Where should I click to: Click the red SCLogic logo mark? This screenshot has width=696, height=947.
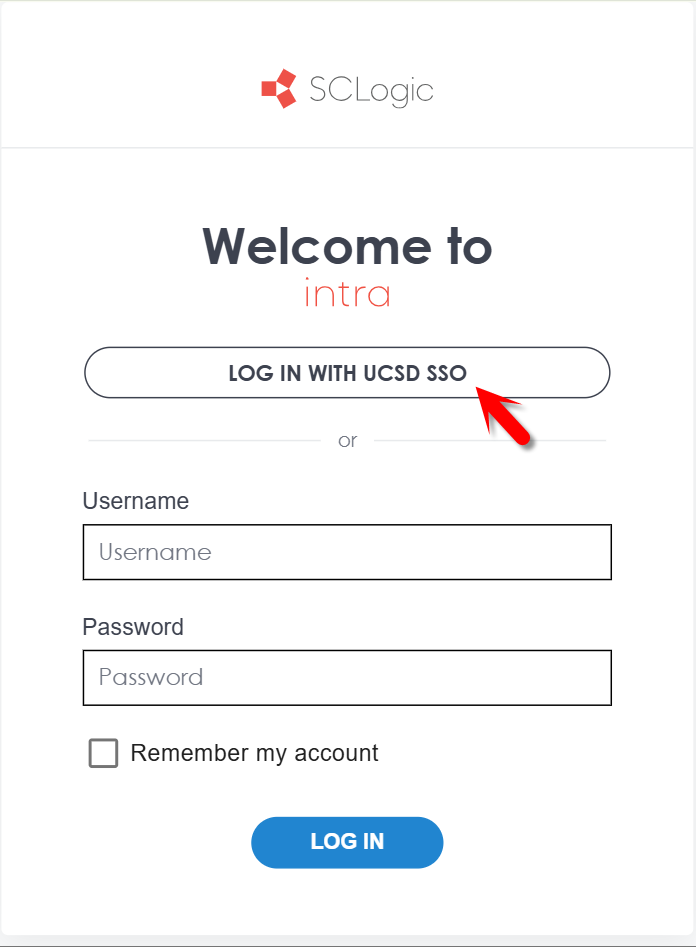tap(279, 90)
